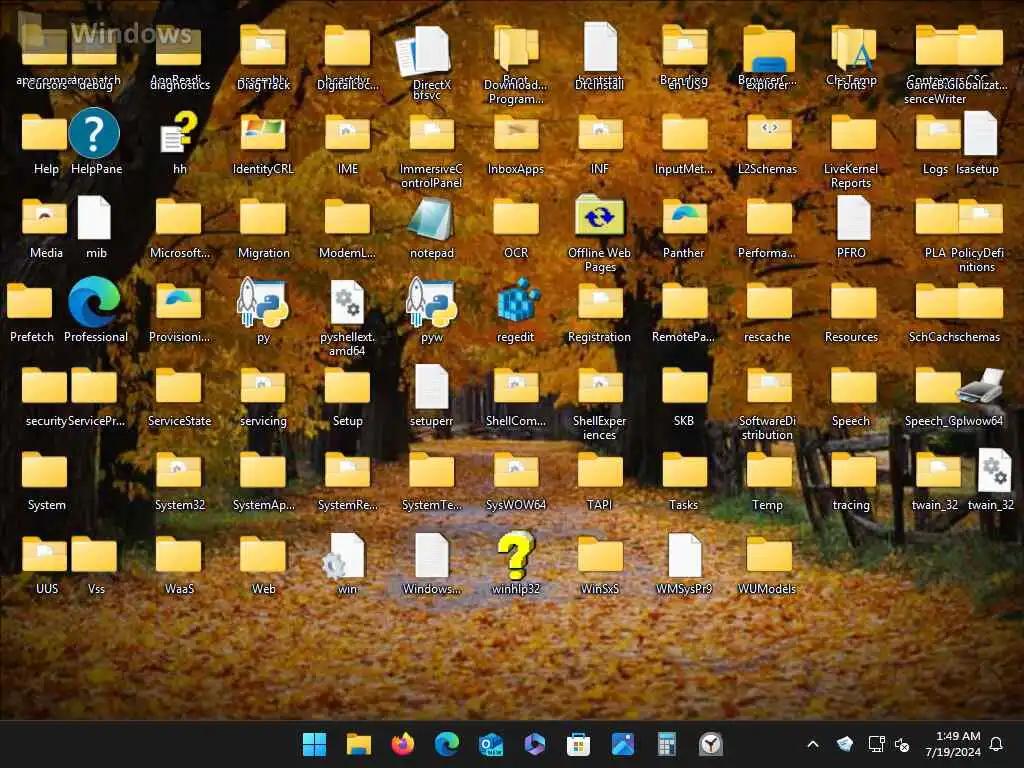Screen dimensions: 1024x768
Task: Open the volume muted tray icon
Action: [x=903, y=744]
